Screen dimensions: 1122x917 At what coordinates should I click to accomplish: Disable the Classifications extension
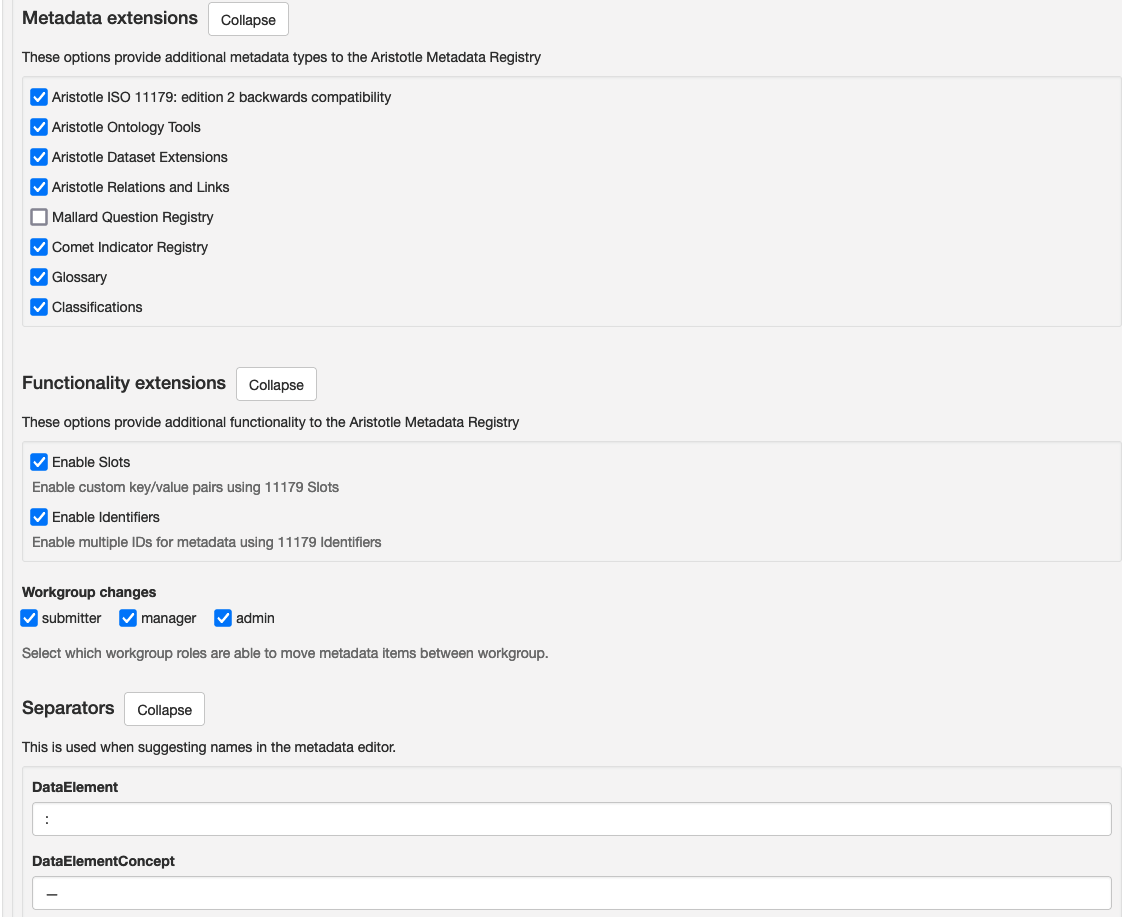[x=39, y=307]
